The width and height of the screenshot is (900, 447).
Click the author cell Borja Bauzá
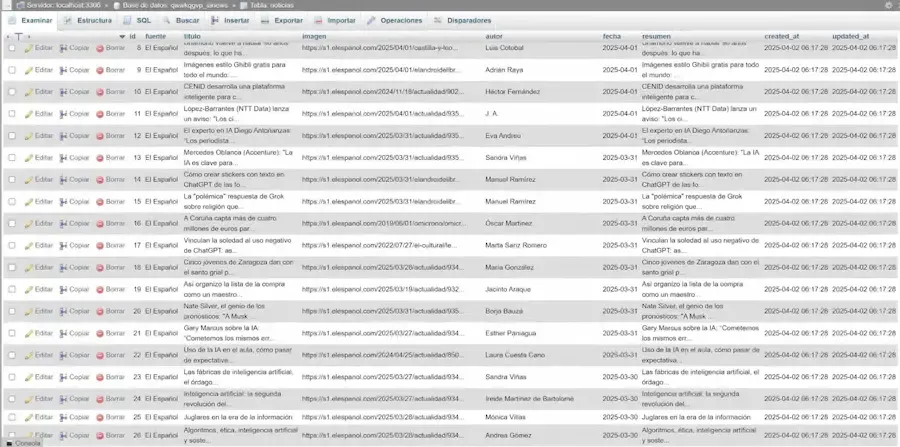pyautogui.click(x=504, y=311)
